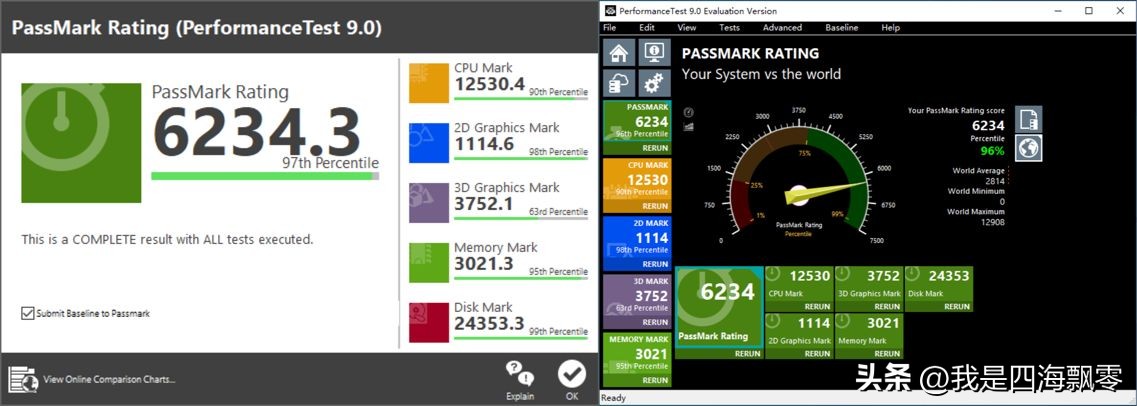Click the World Maximum 12908 value
Screen dimensions: 1137x406
tap(991, 222)
